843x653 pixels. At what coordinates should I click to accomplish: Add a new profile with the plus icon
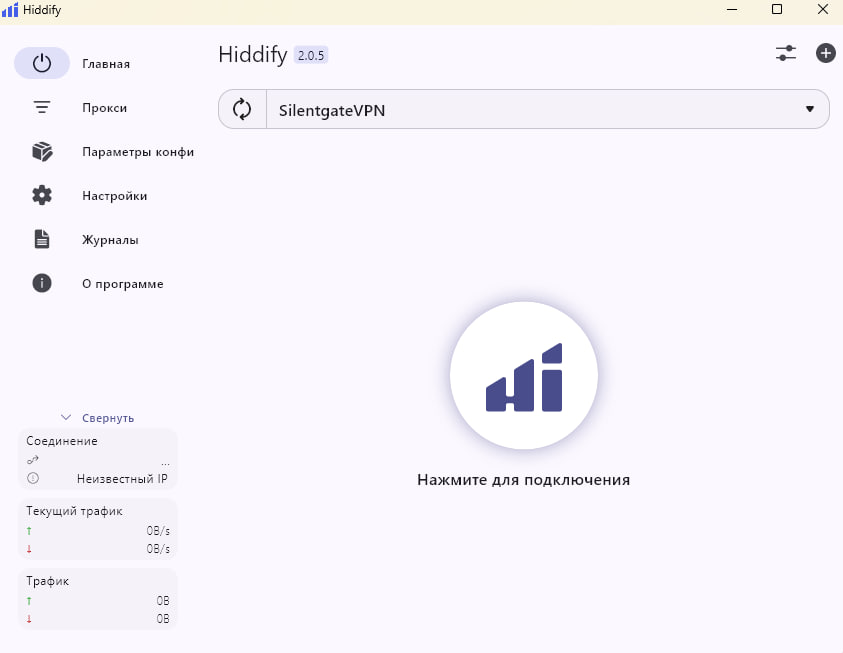coord(826,53)
